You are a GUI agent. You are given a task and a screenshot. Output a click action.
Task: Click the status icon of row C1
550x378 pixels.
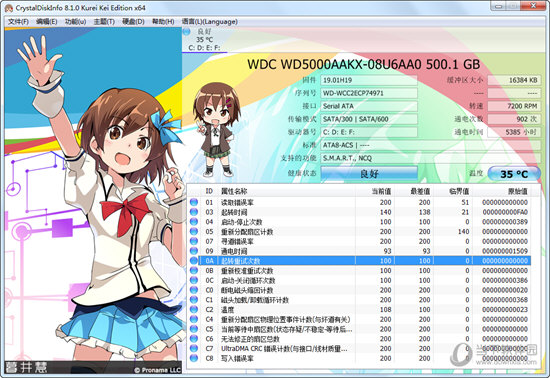[194, 300]
